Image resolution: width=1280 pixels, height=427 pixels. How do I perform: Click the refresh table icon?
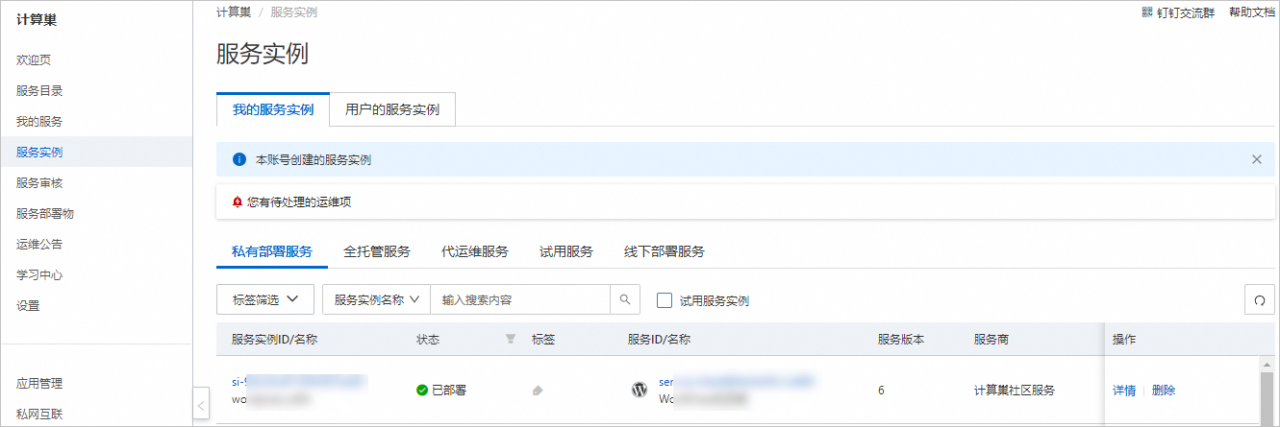(1259, 300)
